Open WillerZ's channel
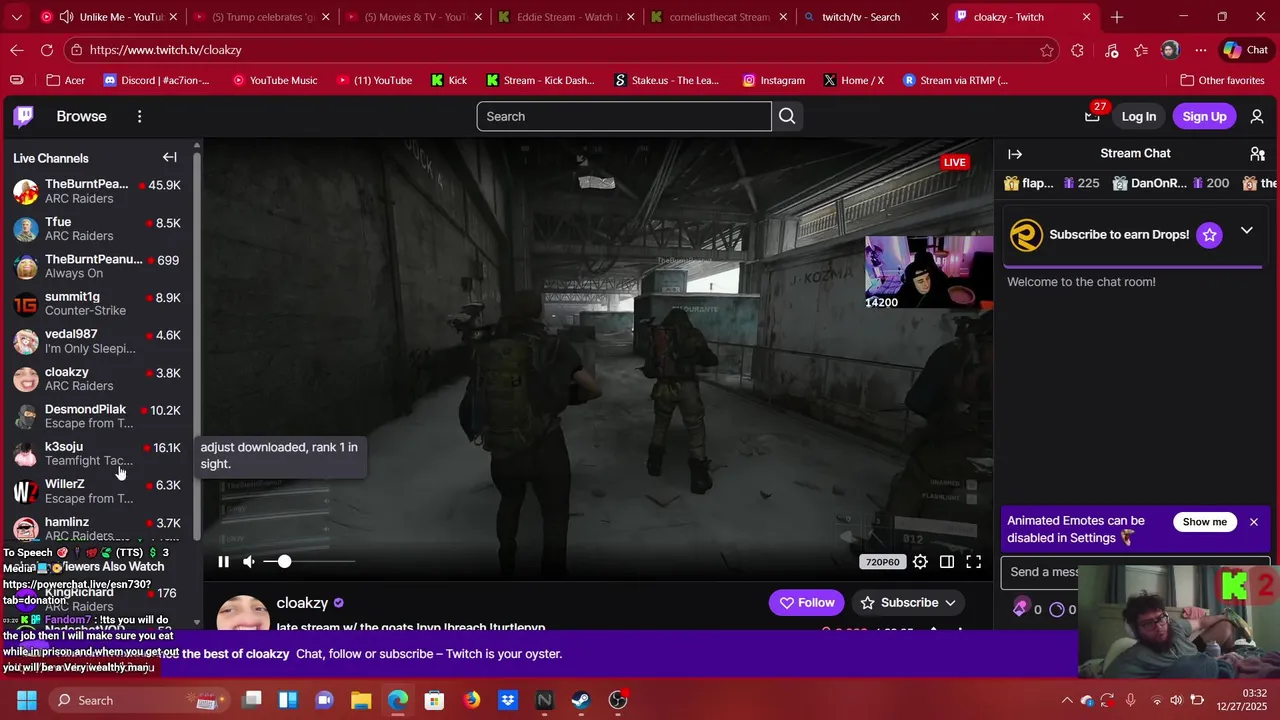The height and width of the screenshot is (720, 1280). (97, 491)
